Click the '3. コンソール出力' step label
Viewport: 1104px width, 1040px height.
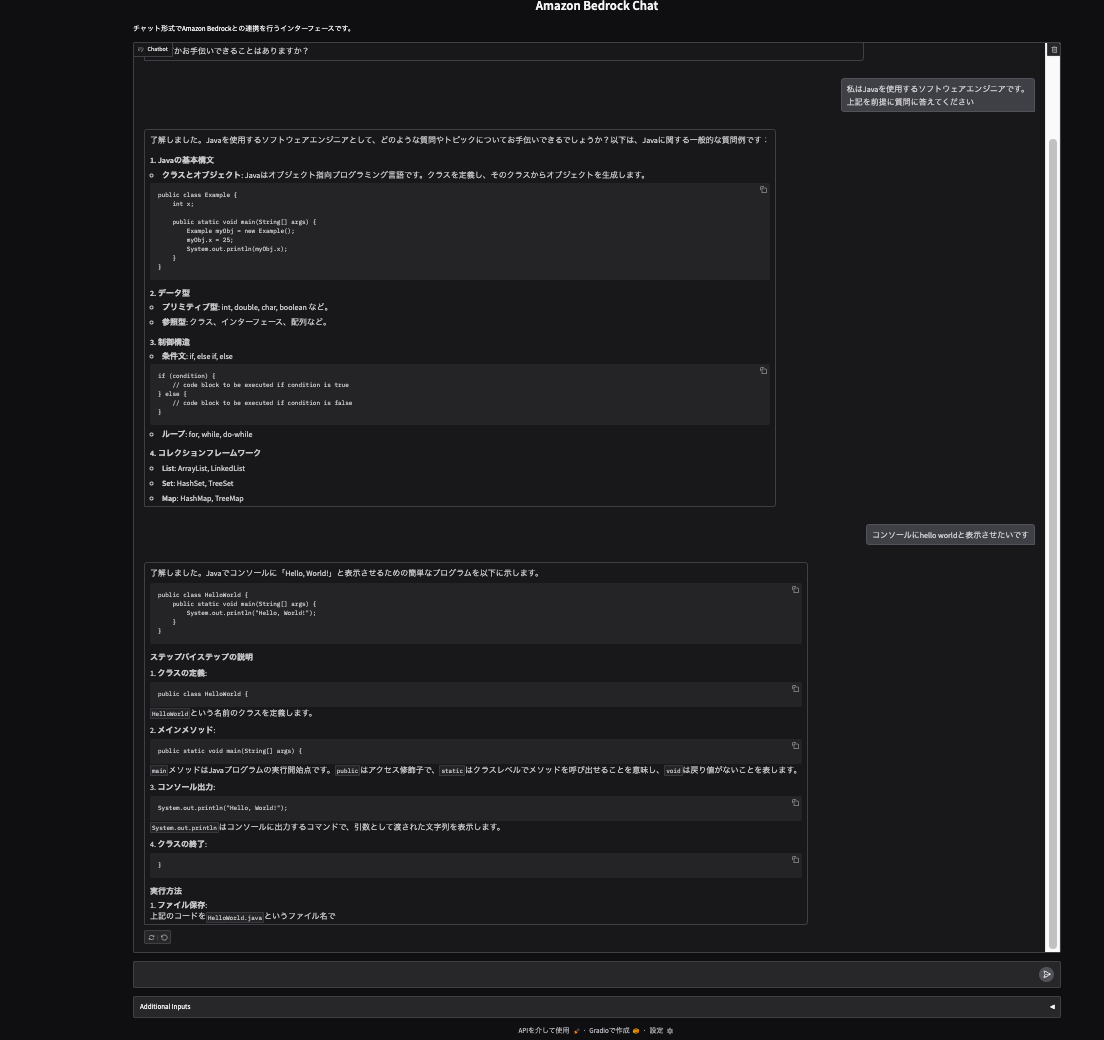(182, 787)
